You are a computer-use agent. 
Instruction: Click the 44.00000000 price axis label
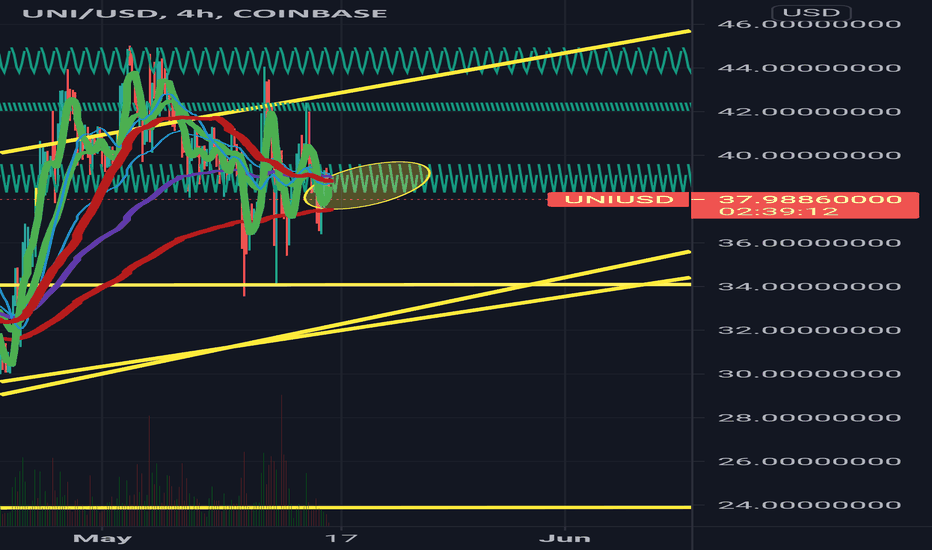pyautogui.click(x=809, y=68)
